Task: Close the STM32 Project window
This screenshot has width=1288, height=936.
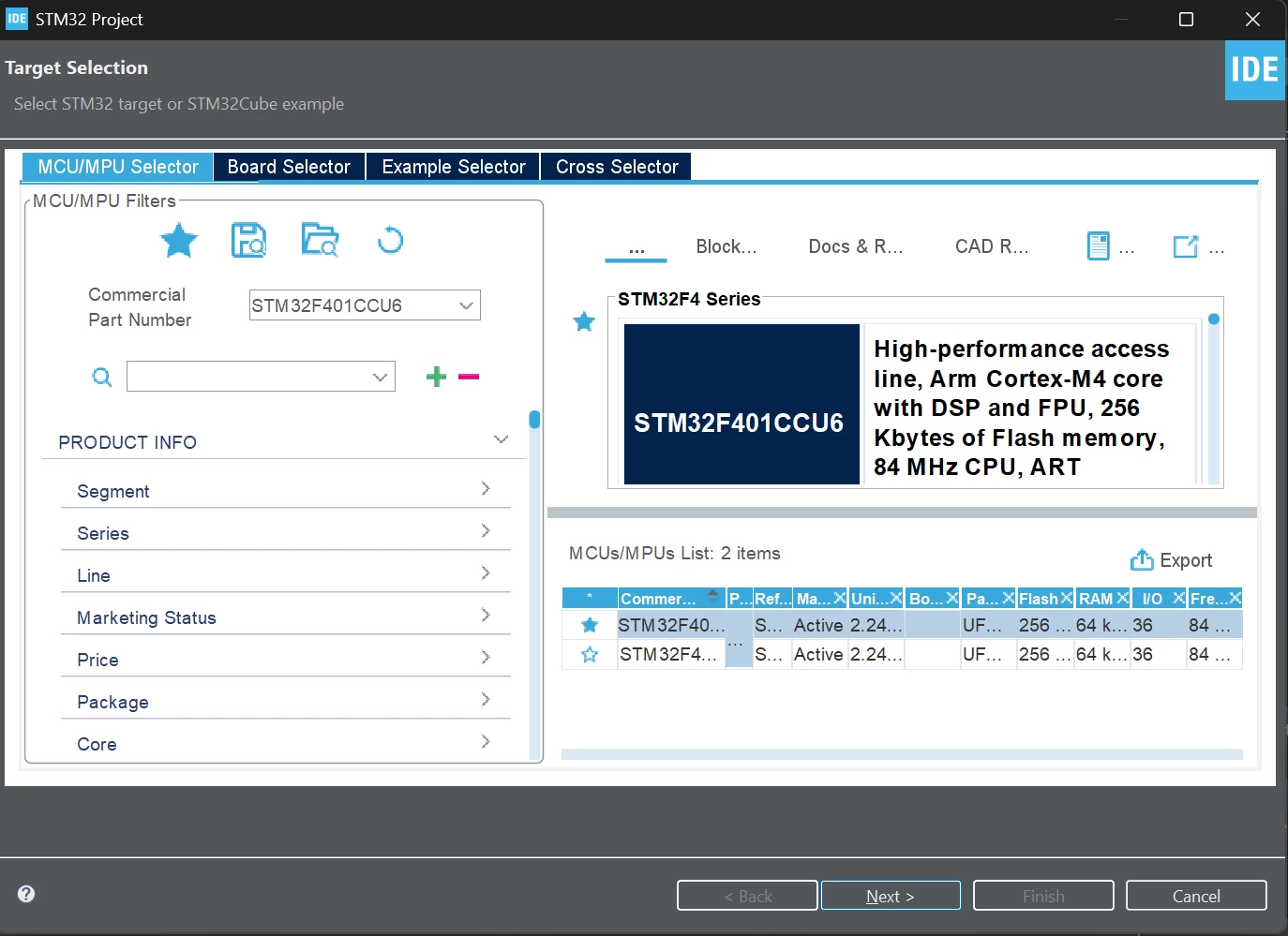Action: pyautogui.click(x=1252, y=20)
